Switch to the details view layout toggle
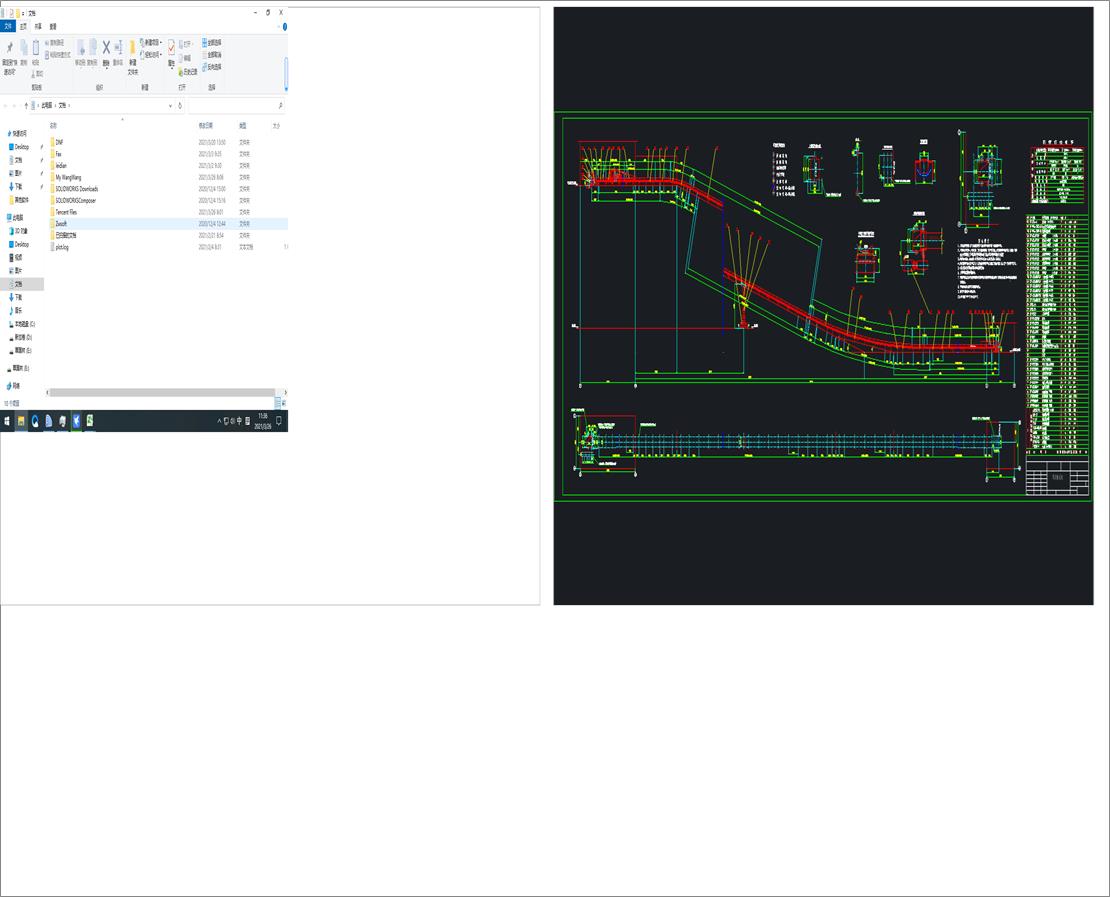This screenshot has height=897, width=1110. coord(278,403)
